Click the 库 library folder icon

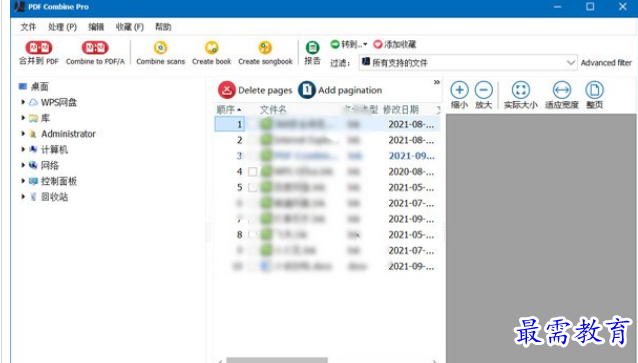click(33, 118)
